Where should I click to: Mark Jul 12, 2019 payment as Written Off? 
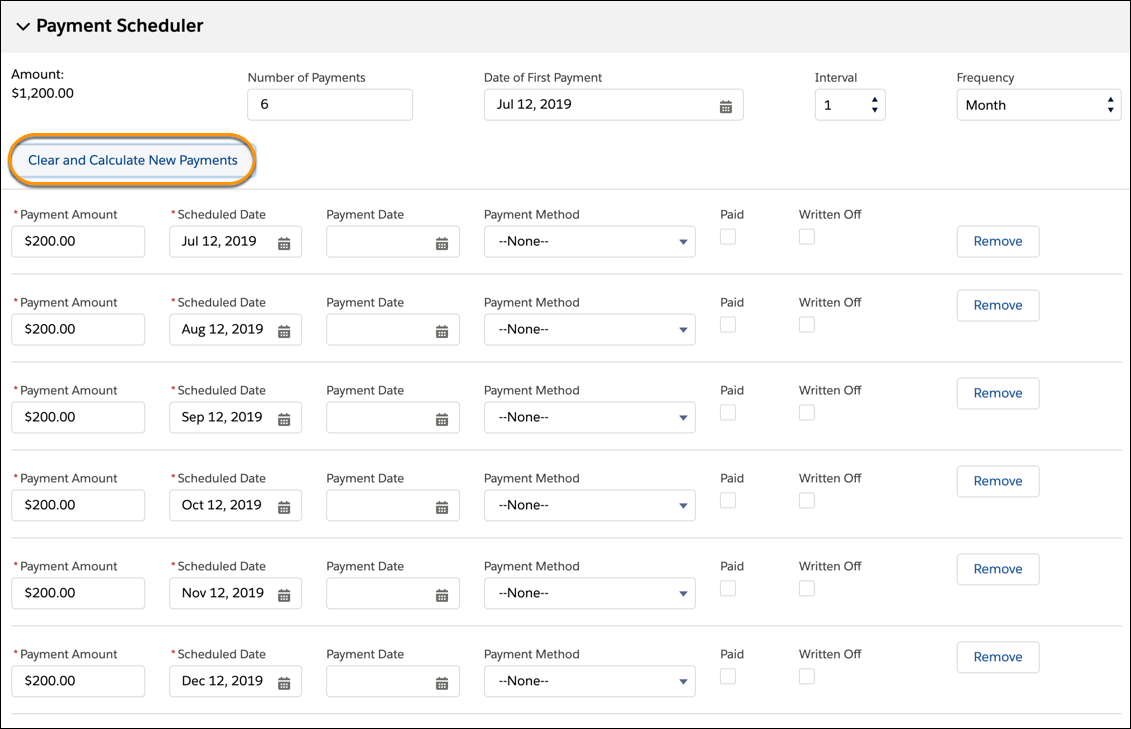tap(807, 237)
